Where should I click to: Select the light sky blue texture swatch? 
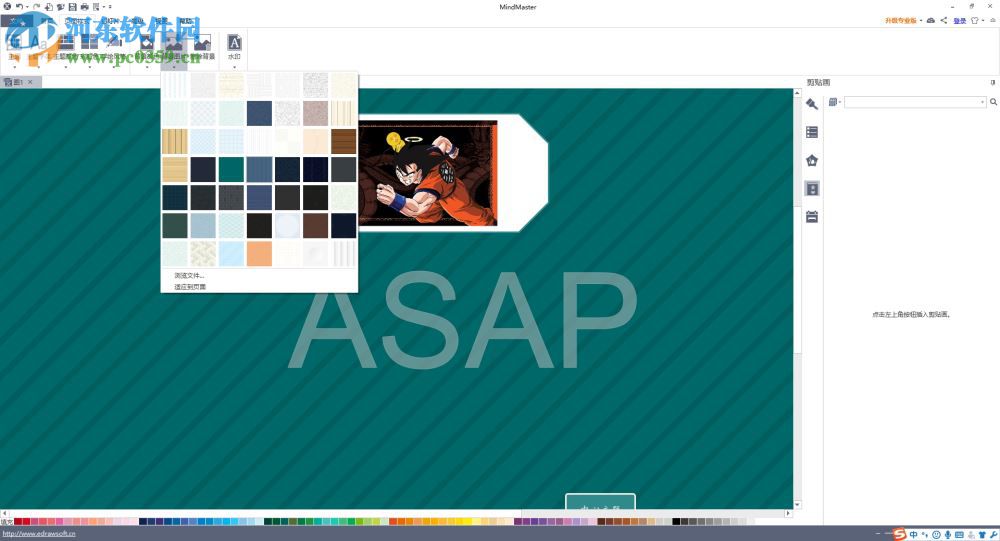pos(231,254)
